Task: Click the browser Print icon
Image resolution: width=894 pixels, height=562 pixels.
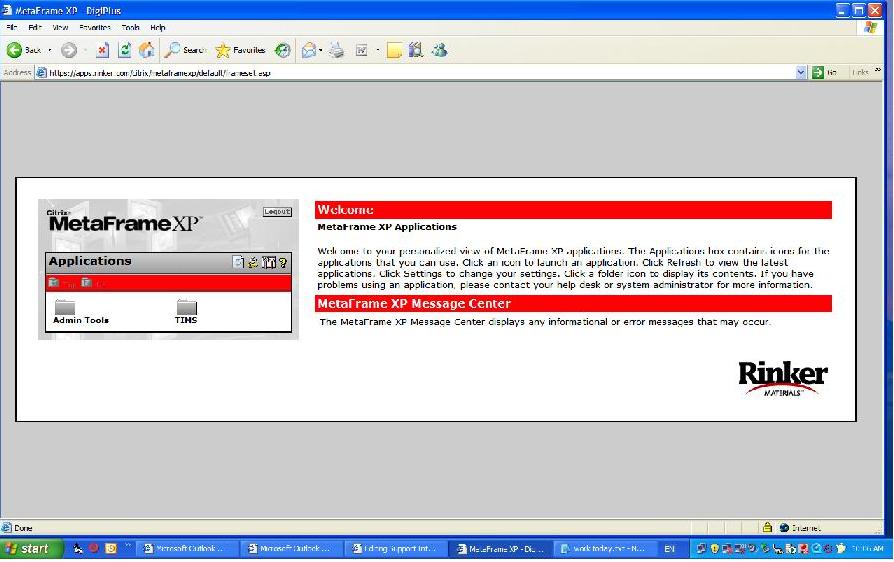Action: click(337, 49)
